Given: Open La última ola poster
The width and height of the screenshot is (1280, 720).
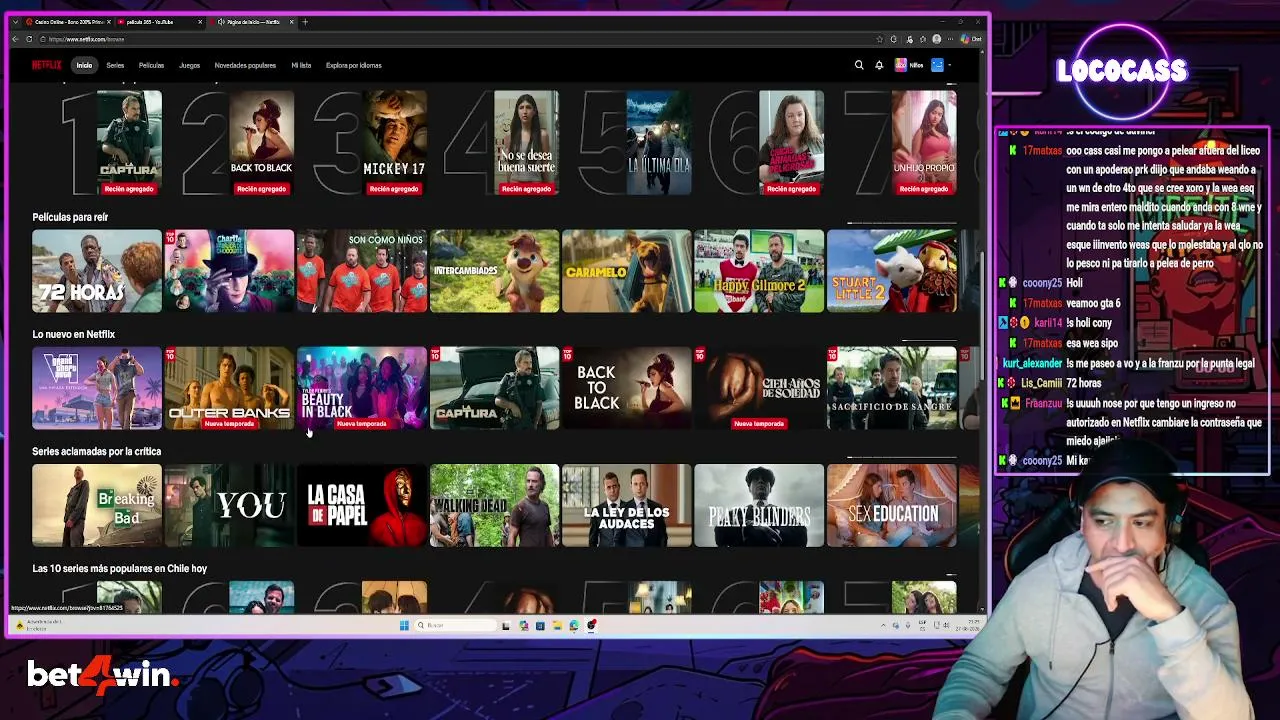Looking at the screenshot, I should [658, 143].
